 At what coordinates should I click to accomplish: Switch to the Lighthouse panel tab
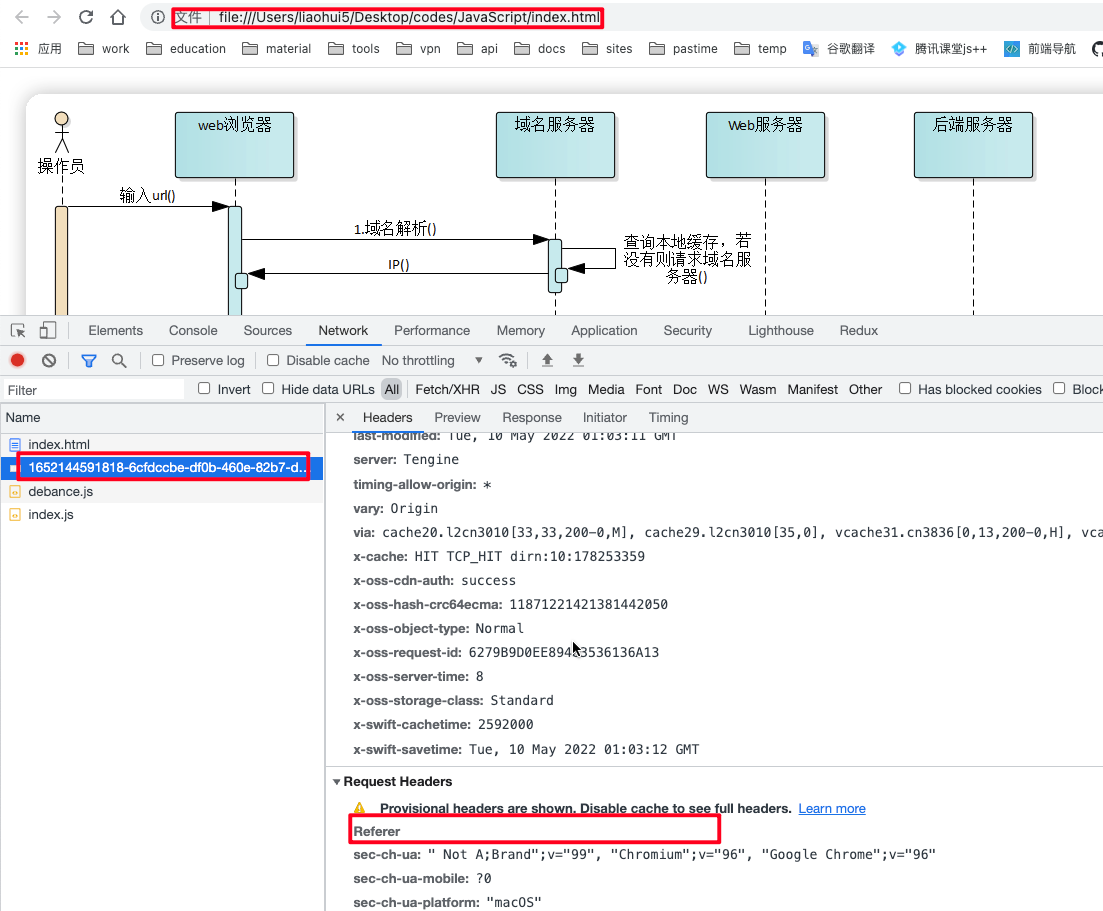click(781, 331)
